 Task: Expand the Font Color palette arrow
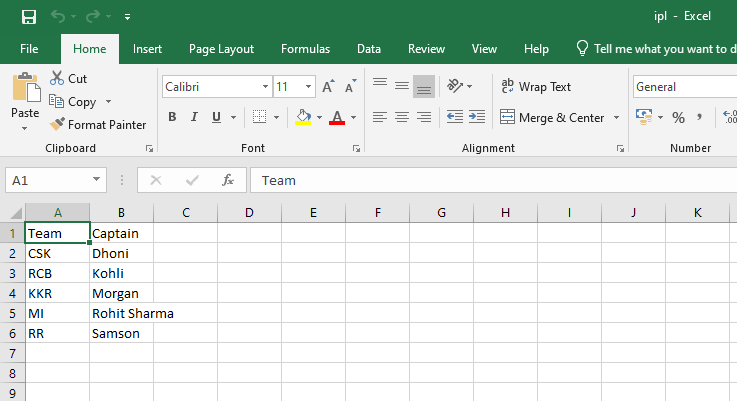(x=353, y=117)
